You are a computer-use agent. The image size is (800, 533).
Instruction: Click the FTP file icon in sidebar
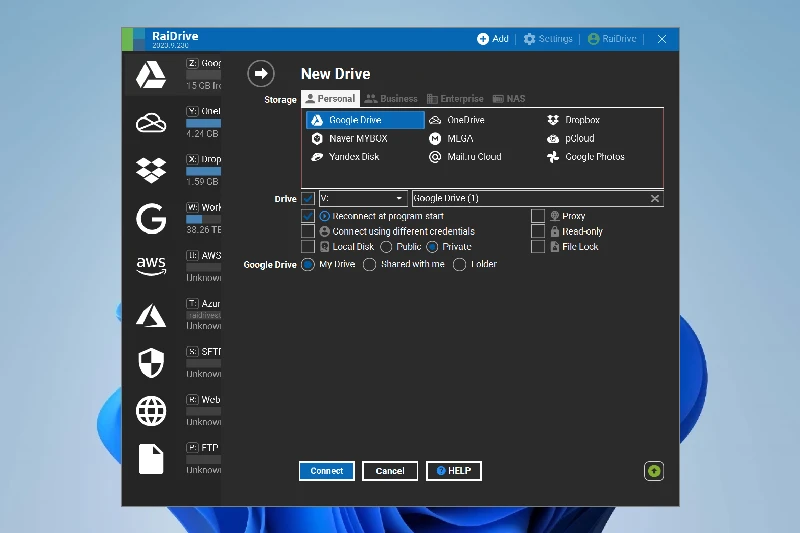click(151, 458)
